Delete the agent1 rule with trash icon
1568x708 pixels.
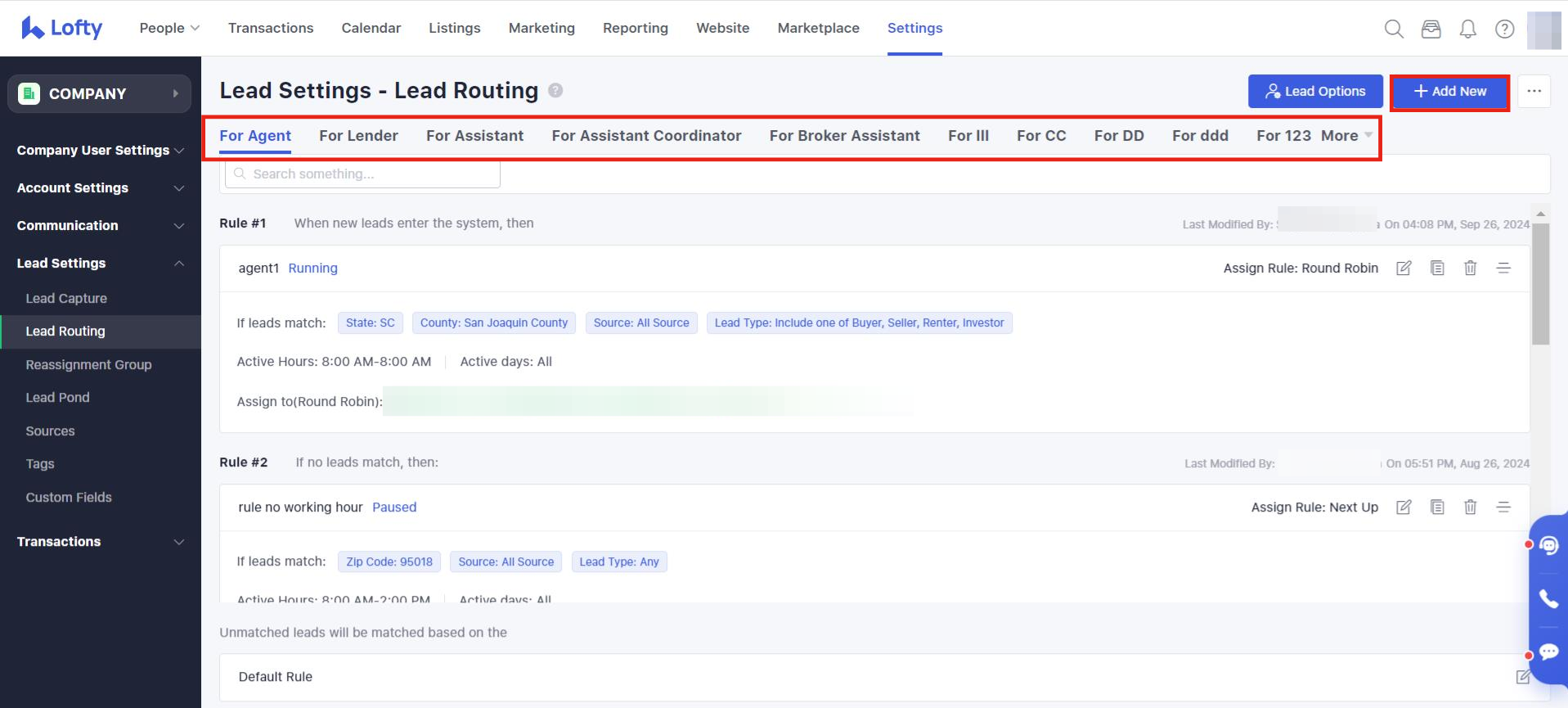[1470, 268]
